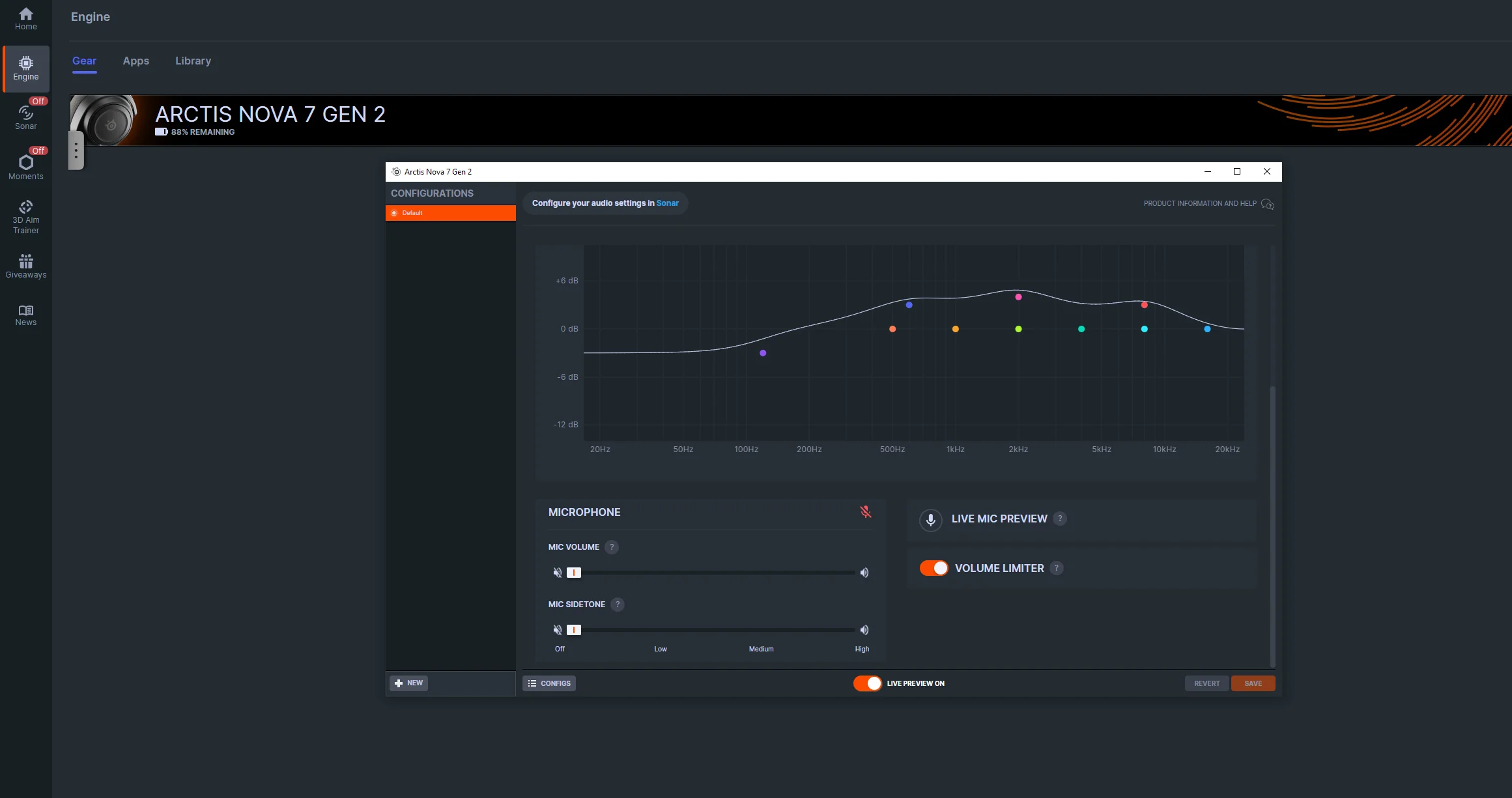Click the Live Mic Preview microphone icon
This screenshot has width=1512, height=798.
pyautogui.click(x=930, y=519)
